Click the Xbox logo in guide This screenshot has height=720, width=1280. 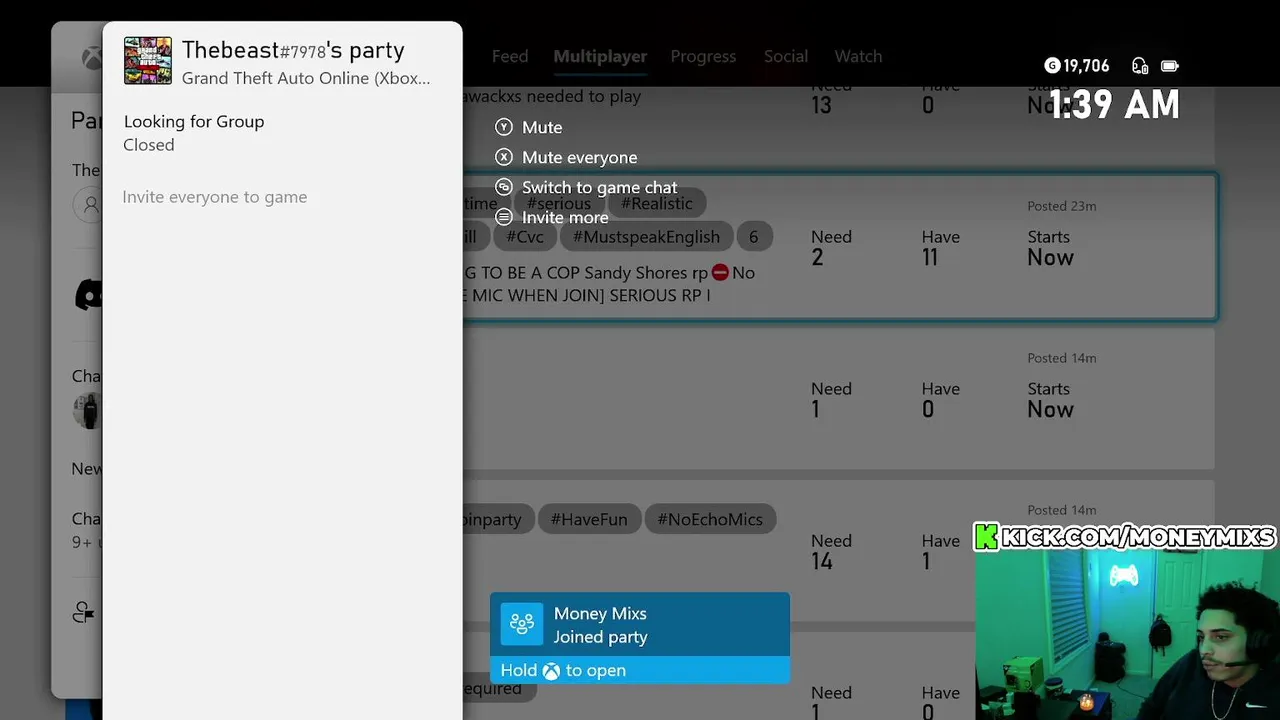[x=91, y=58]
